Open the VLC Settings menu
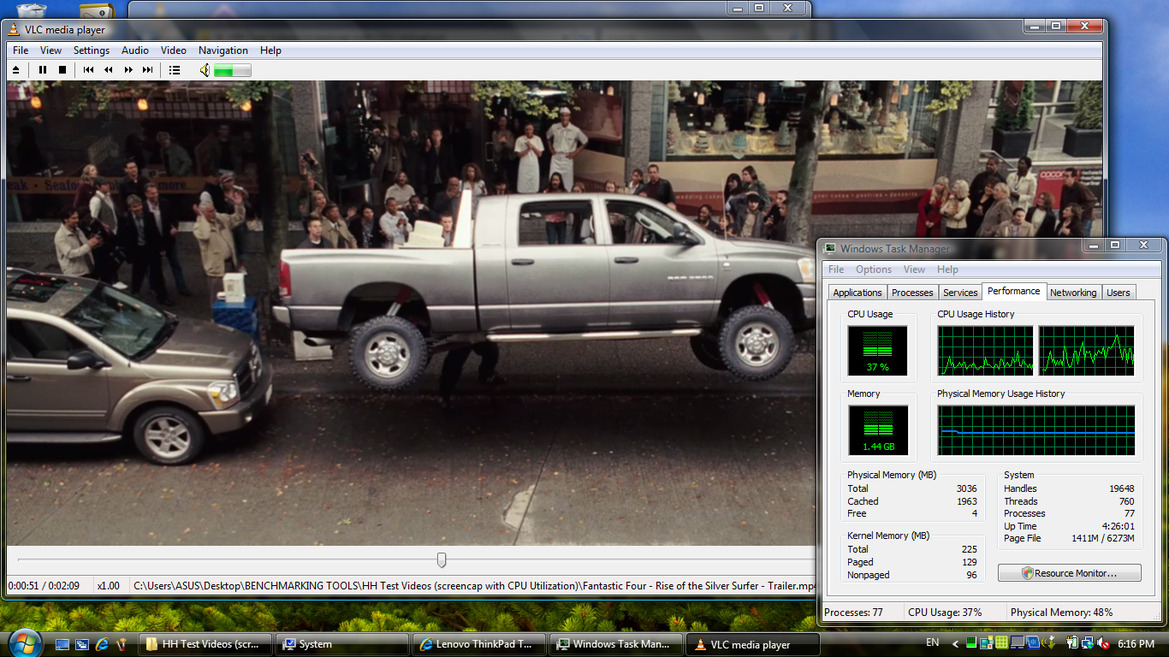The width and height of the screenshot is (1169, 657). [91, 51]
